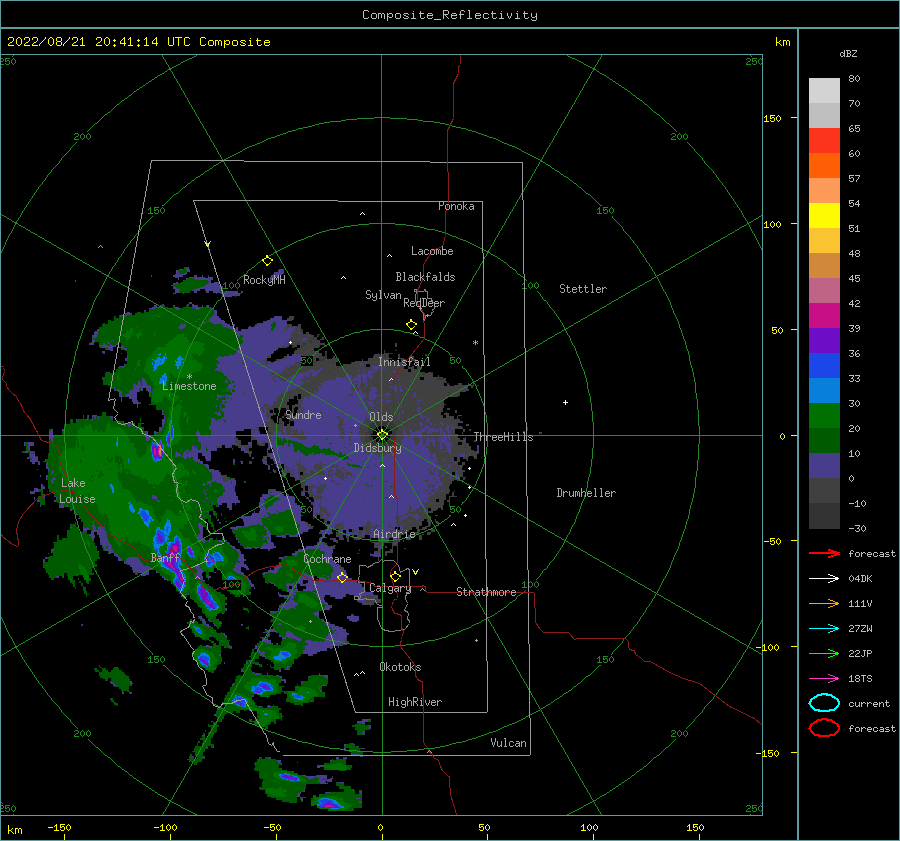Screen dimensions: 900x841
Task: Select the cyan 27ZW arrow legend entry
Action: click(x=824, y=628)
